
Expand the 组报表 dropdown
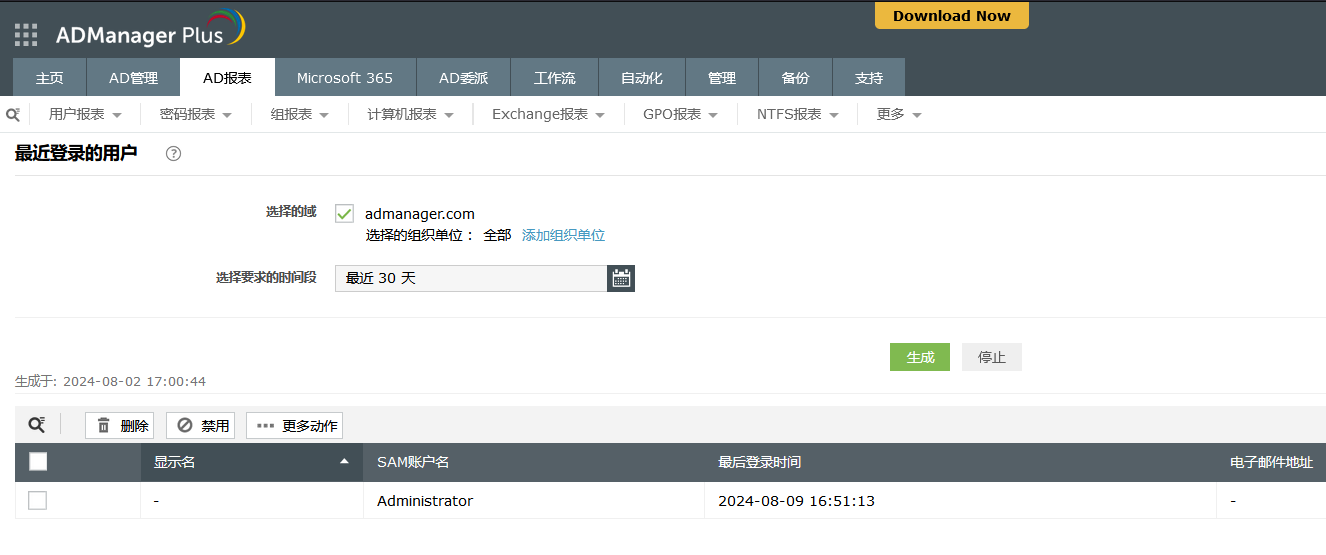300,115
